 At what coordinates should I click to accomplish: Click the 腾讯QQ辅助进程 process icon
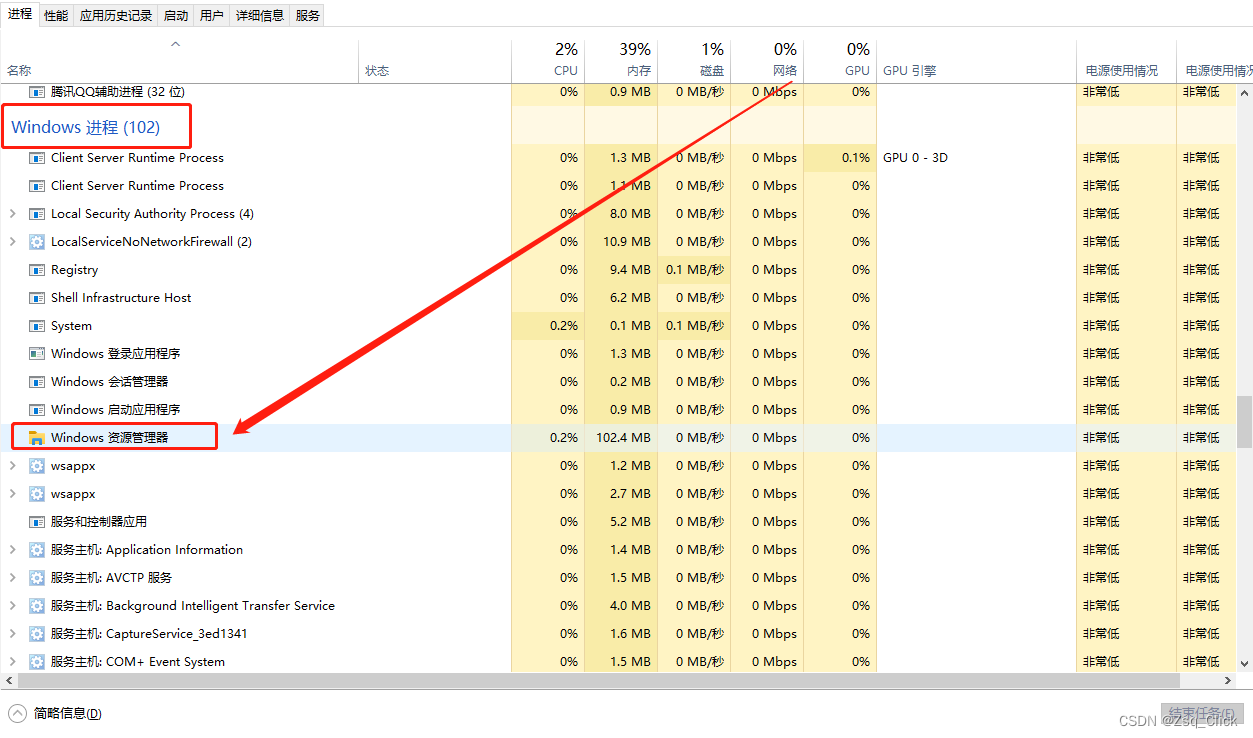click(x=37, y=92)
